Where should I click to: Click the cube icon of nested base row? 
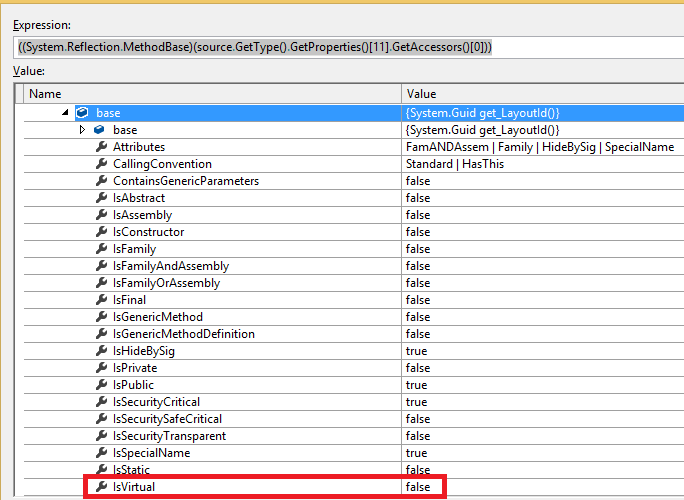tap(99, 130)
